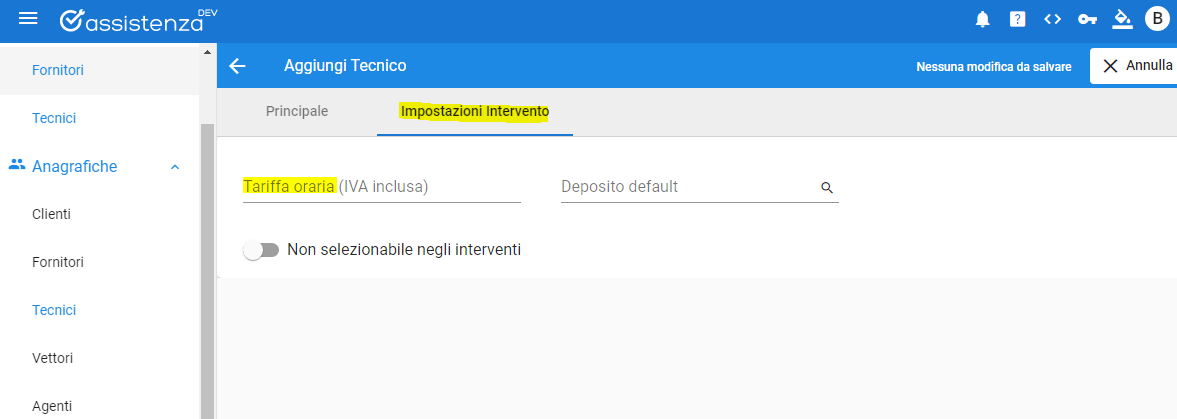Select the Impostazioni Intervento tab
The width and height of the screenshot is (1177, 419).
475,111
